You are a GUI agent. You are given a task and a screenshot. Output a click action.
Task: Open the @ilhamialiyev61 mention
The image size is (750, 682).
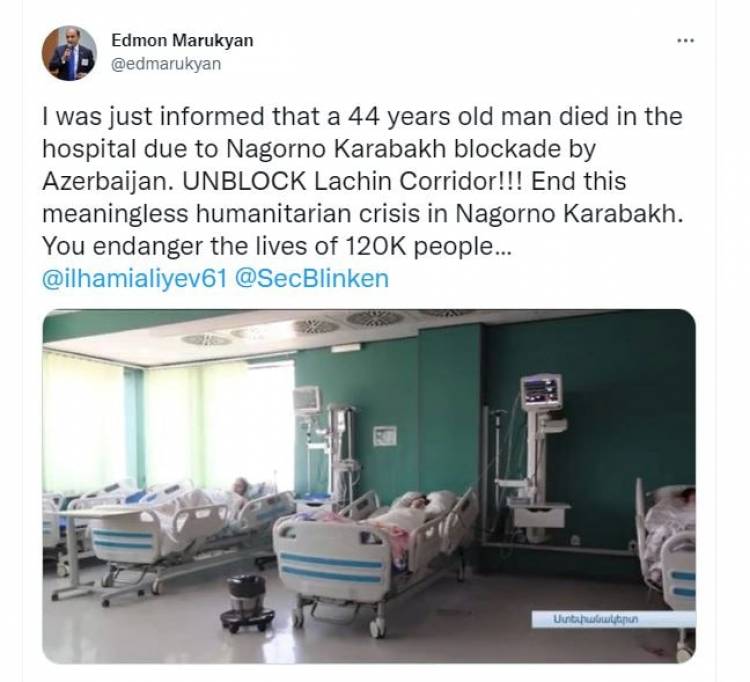(x=134, y=278)
